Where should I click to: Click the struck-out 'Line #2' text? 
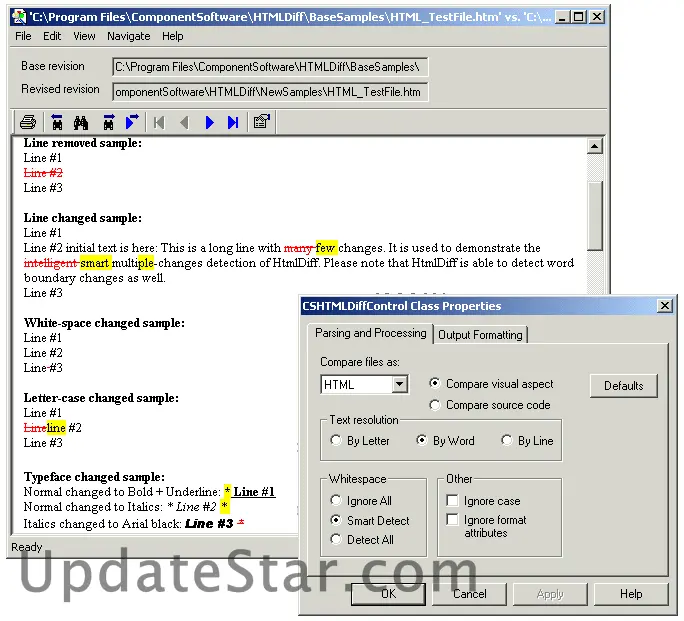click(43, 173)
